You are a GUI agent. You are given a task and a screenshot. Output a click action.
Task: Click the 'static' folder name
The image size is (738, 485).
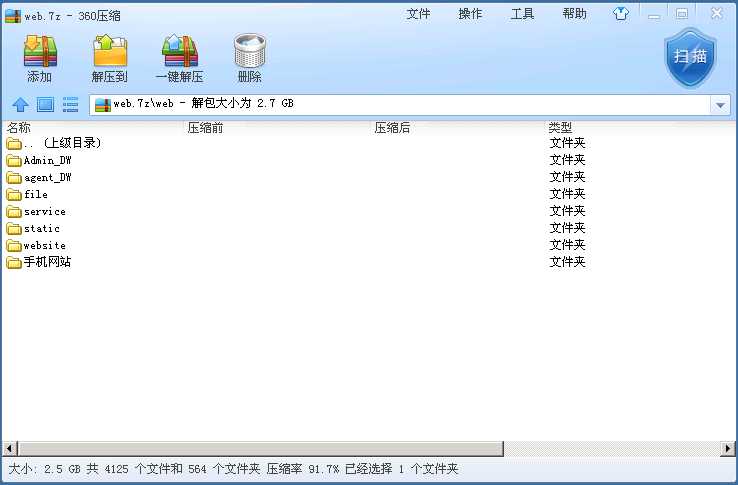(42, 228)
